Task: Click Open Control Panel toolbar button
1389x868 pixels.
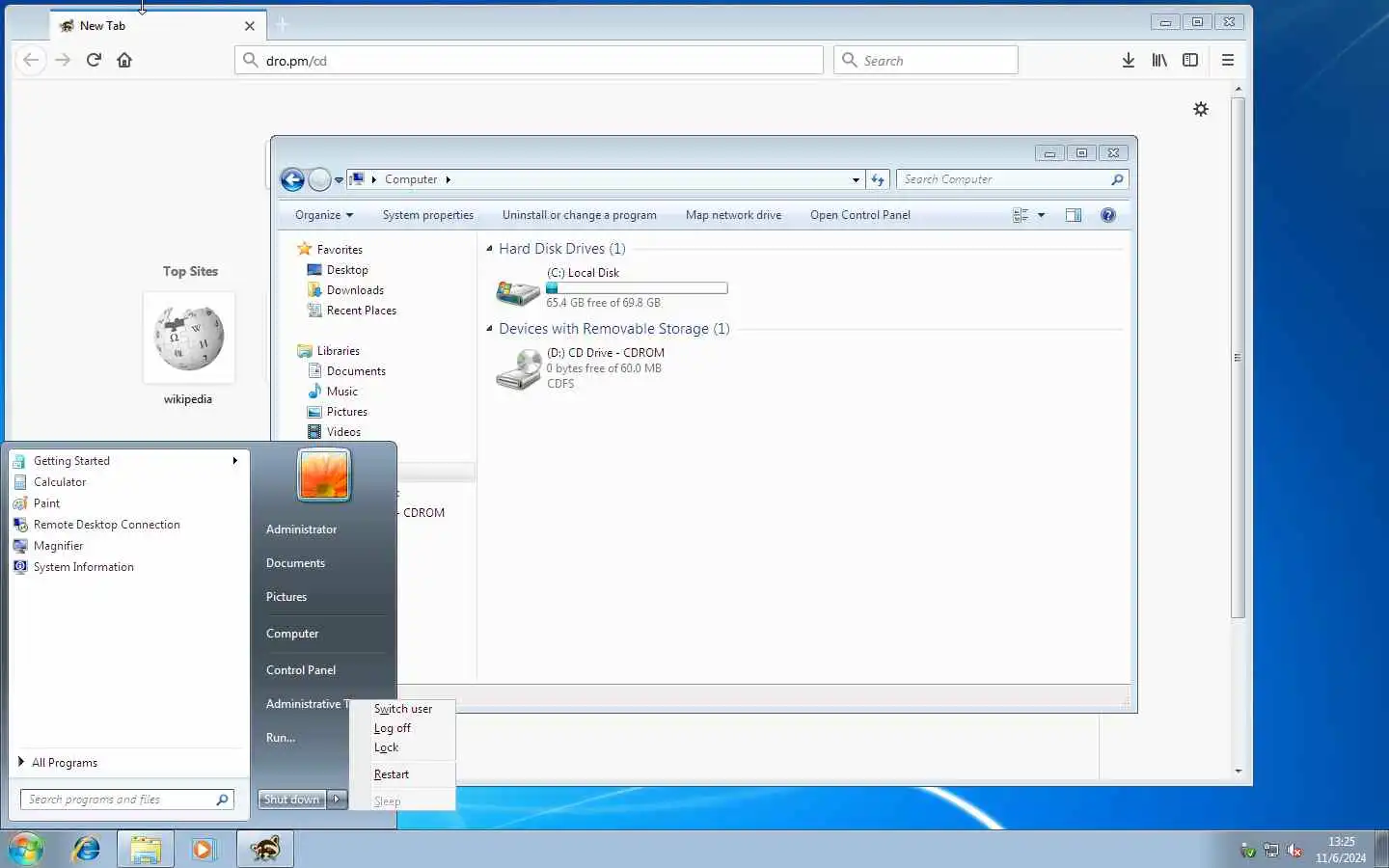Action: click(x=859, y=215)
